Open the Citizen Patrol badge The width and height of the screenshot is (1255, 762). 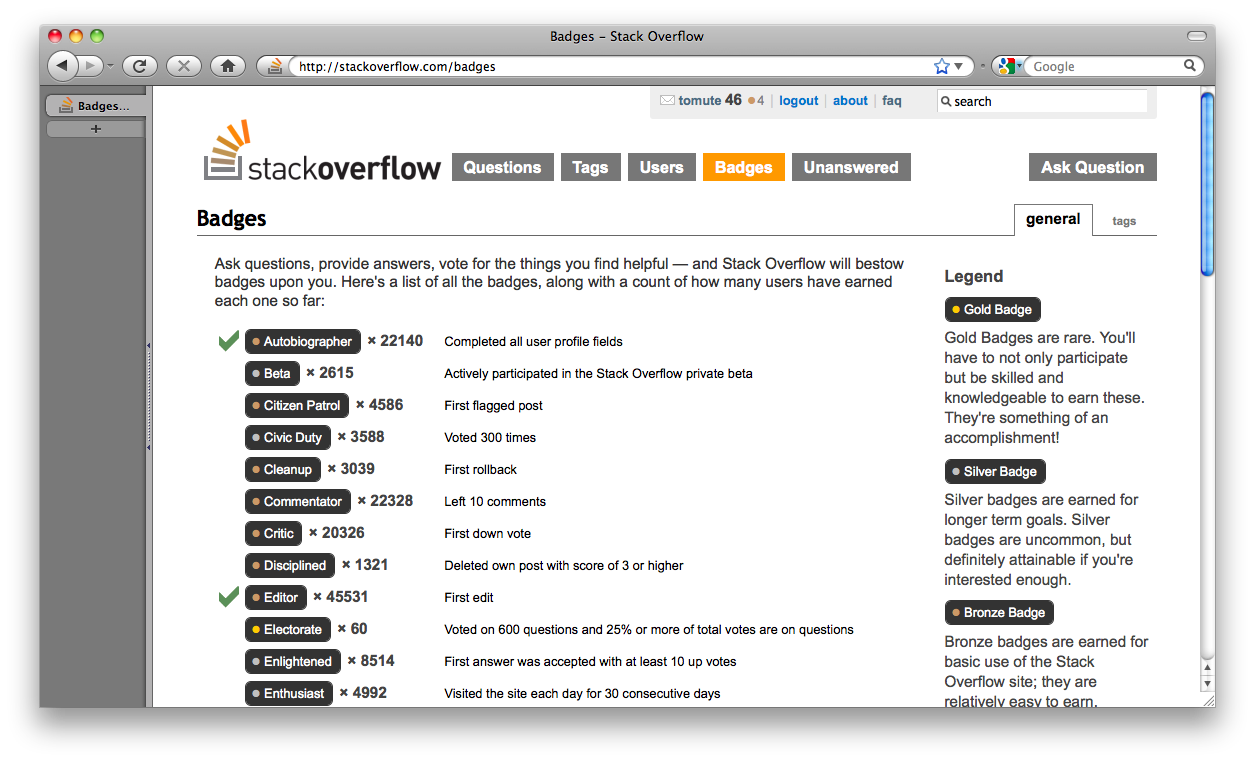297,405
